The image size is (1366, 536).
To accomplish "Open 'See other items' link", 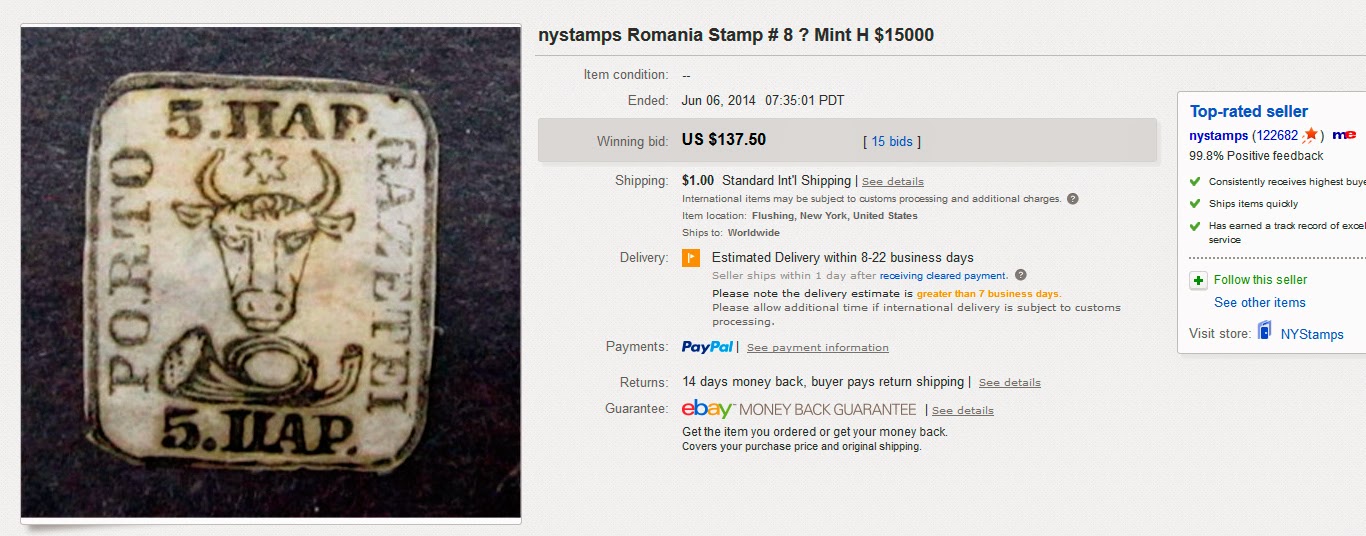I will (x=1259, y=303).
